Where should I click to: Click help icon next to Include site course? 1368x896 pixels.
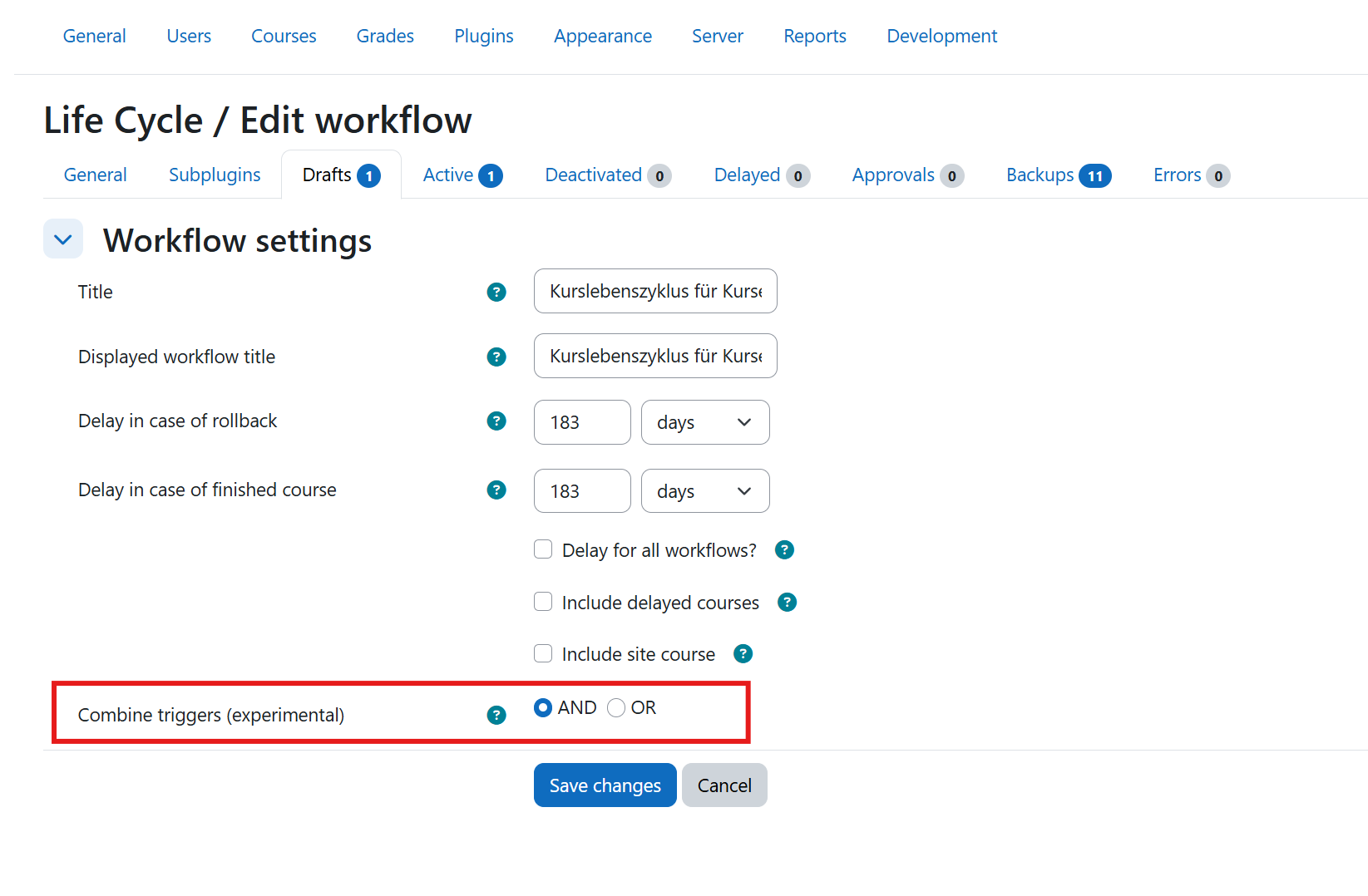(x=743, y=654)
